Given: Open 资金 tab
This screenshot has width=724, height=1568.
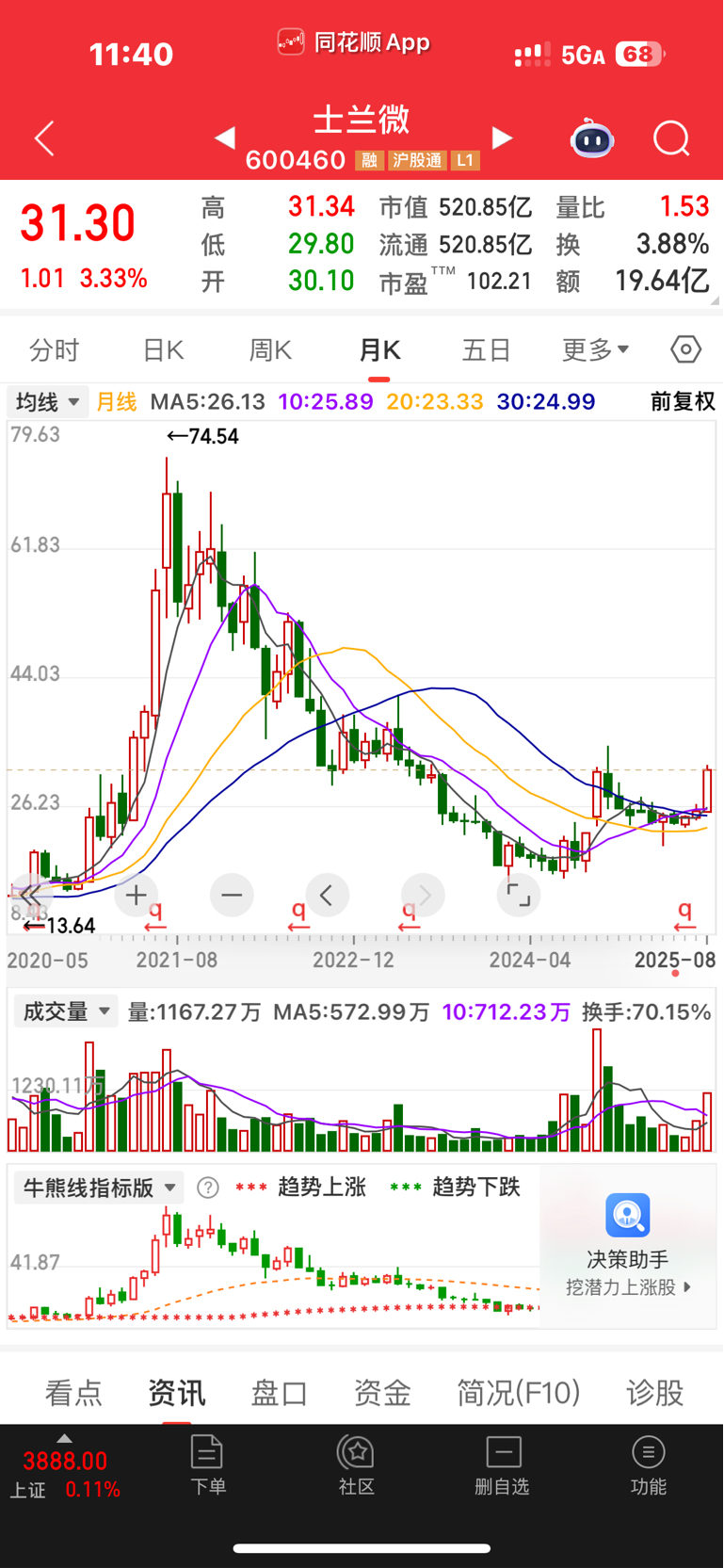Looking at the screenshot, I should [382, 1393].
